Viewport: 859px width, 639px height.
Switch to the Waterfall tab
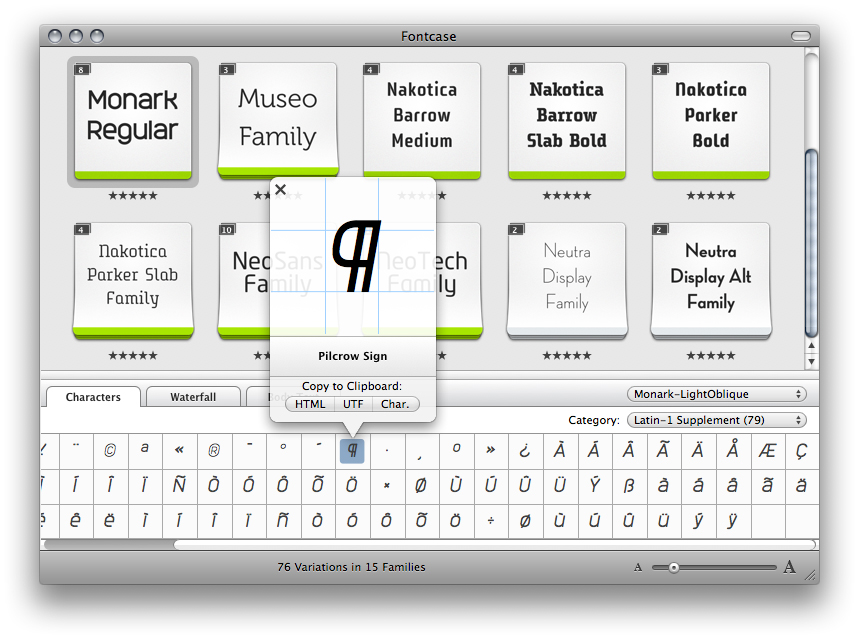tap(193, 397)
